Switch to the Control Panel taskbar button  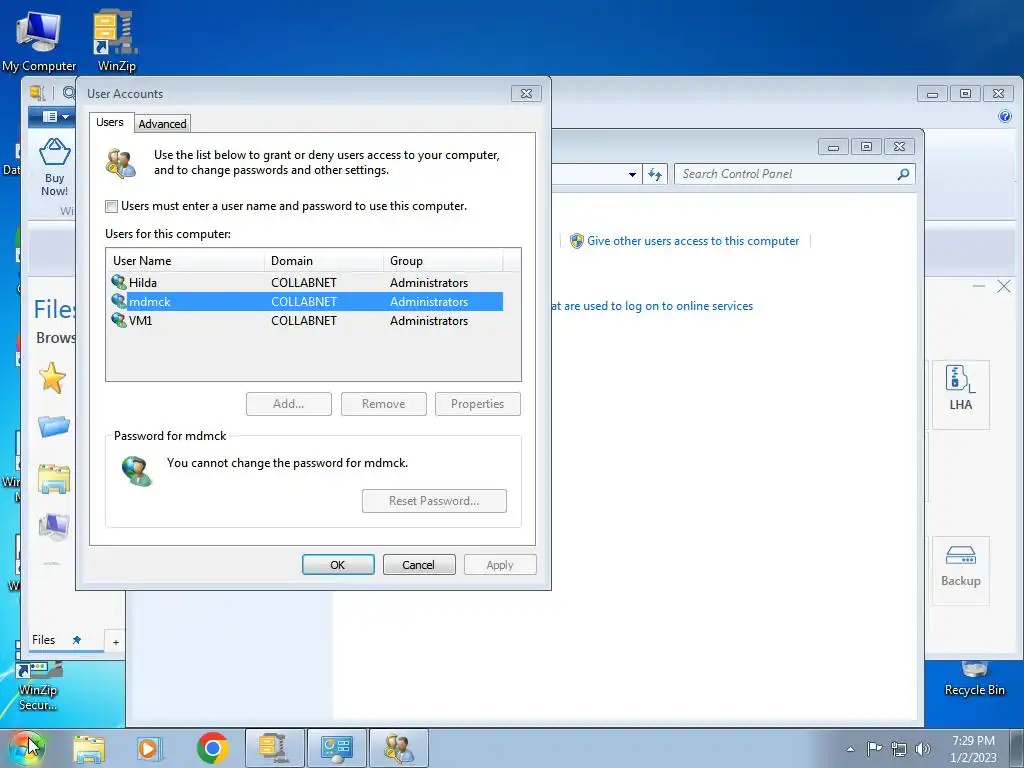click(337, 748)
